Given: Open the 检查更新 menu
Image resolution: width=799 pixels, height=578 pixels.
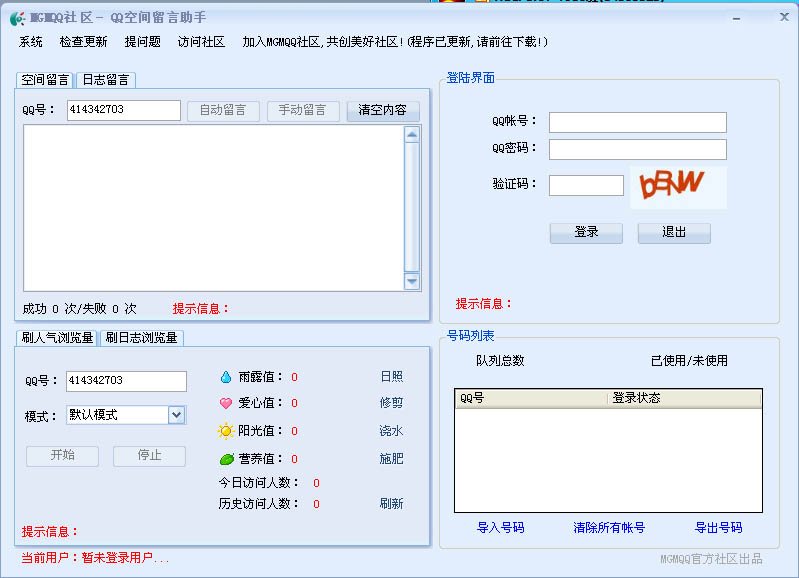Looking at the screenshot, I should click(x=84, y=42).
